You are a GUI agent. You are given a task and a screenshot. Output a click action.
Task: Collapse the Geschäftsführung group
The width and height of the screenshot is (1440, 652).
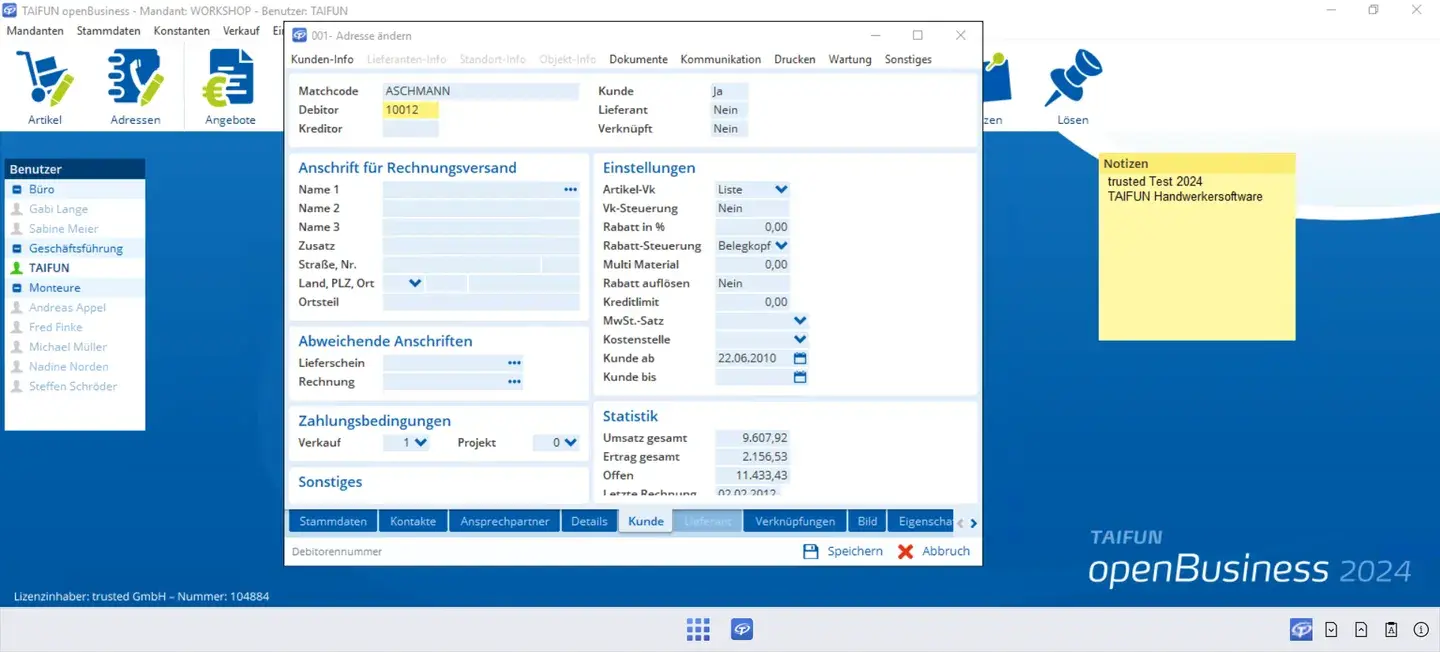coord(17,248)
